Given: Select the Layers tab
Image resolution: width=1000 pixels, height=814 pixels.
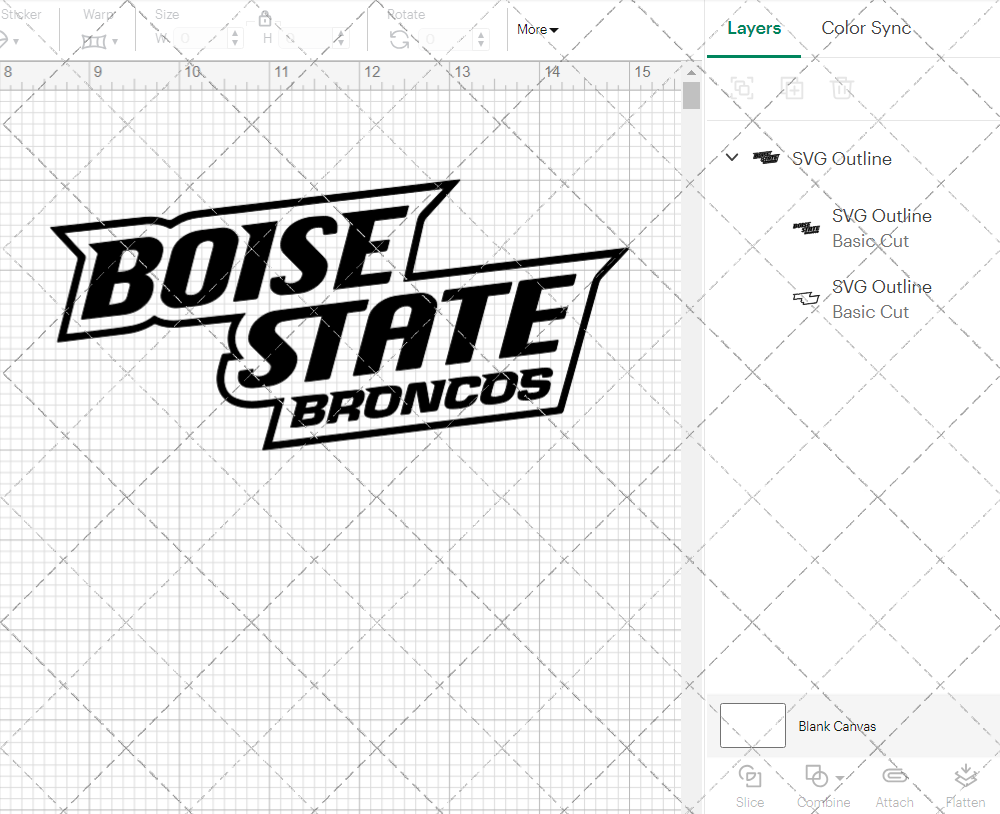Looking at the screenshot, I should [x=754, y=28].
